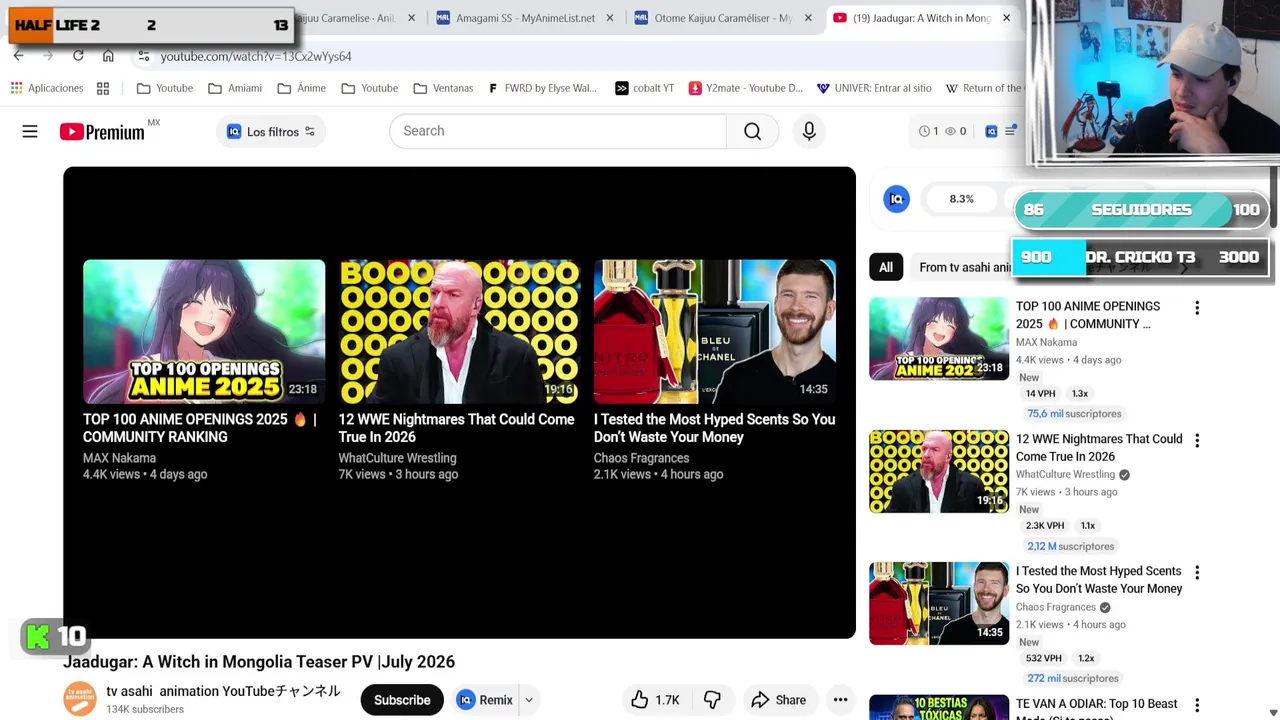Open Chaos Fragrances channel in sidebar
1280x720 pixels.
[1056, 607]
